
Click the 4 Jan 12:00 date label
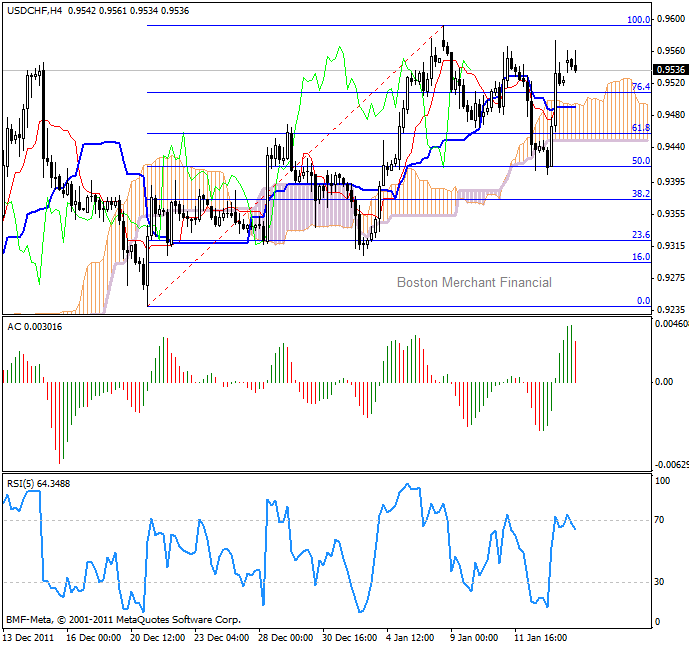[410, 638]
